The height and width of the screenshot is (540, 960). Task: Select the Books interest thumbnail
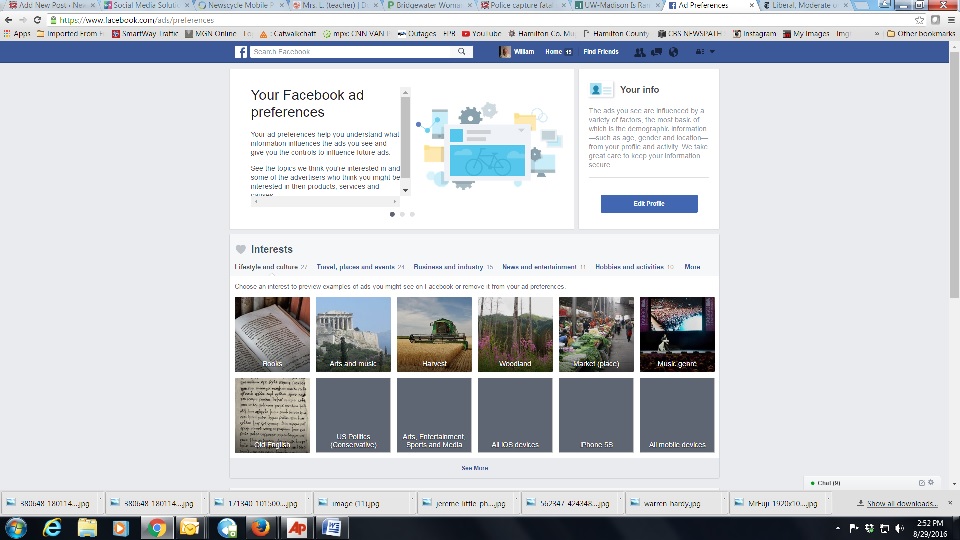click(x=272, y=334)
